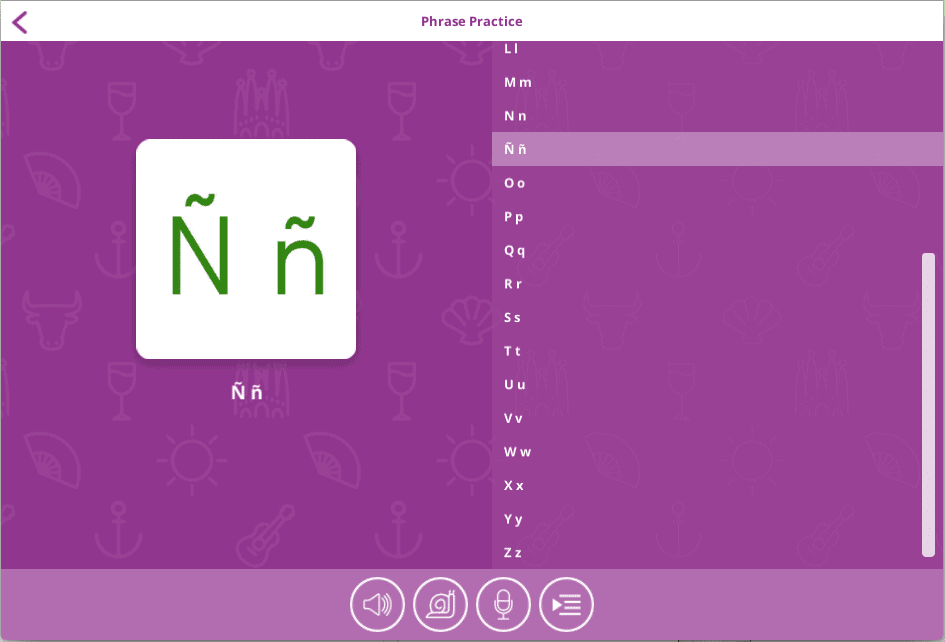
Task: Start autoplay with the playlist button
Action: [567, 604]
